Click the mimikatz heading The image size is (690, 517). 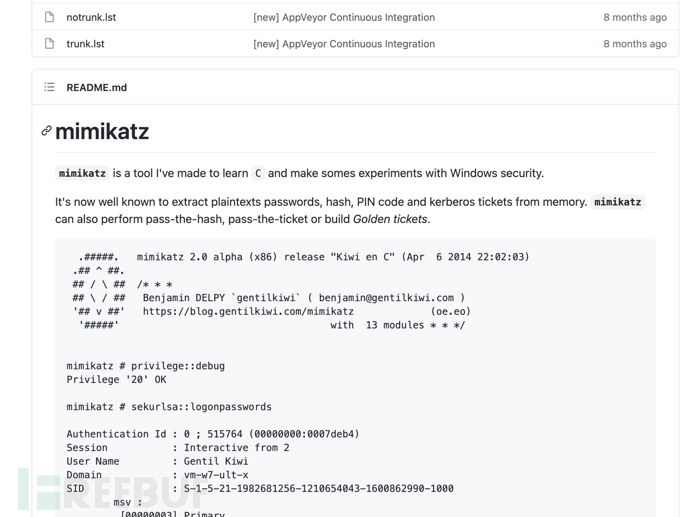(102, 131)
